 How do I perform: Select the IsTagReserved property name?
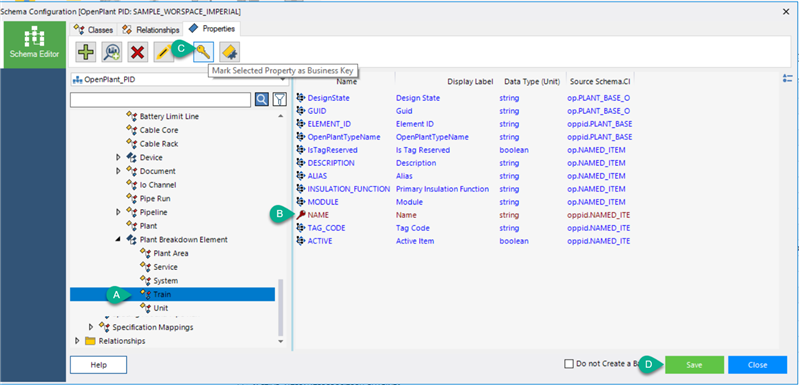click(332, 150)
